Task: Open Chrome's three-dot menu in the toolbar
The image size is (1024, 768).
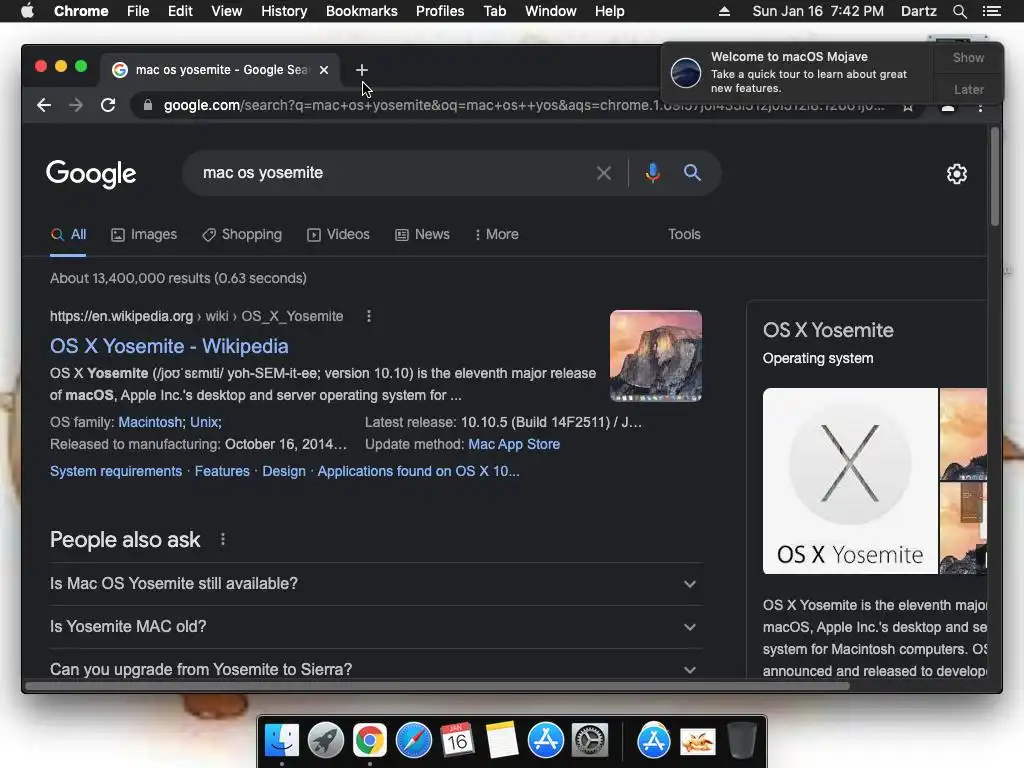Action: 980,108
